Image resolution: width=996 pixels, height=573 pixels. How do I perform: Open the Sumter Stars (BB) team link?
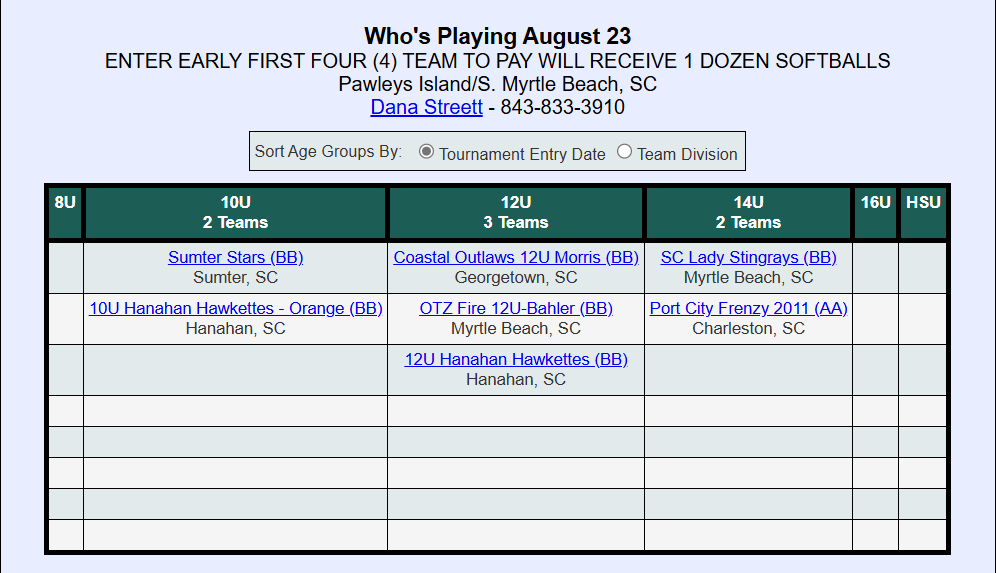[x=235, y=257]
